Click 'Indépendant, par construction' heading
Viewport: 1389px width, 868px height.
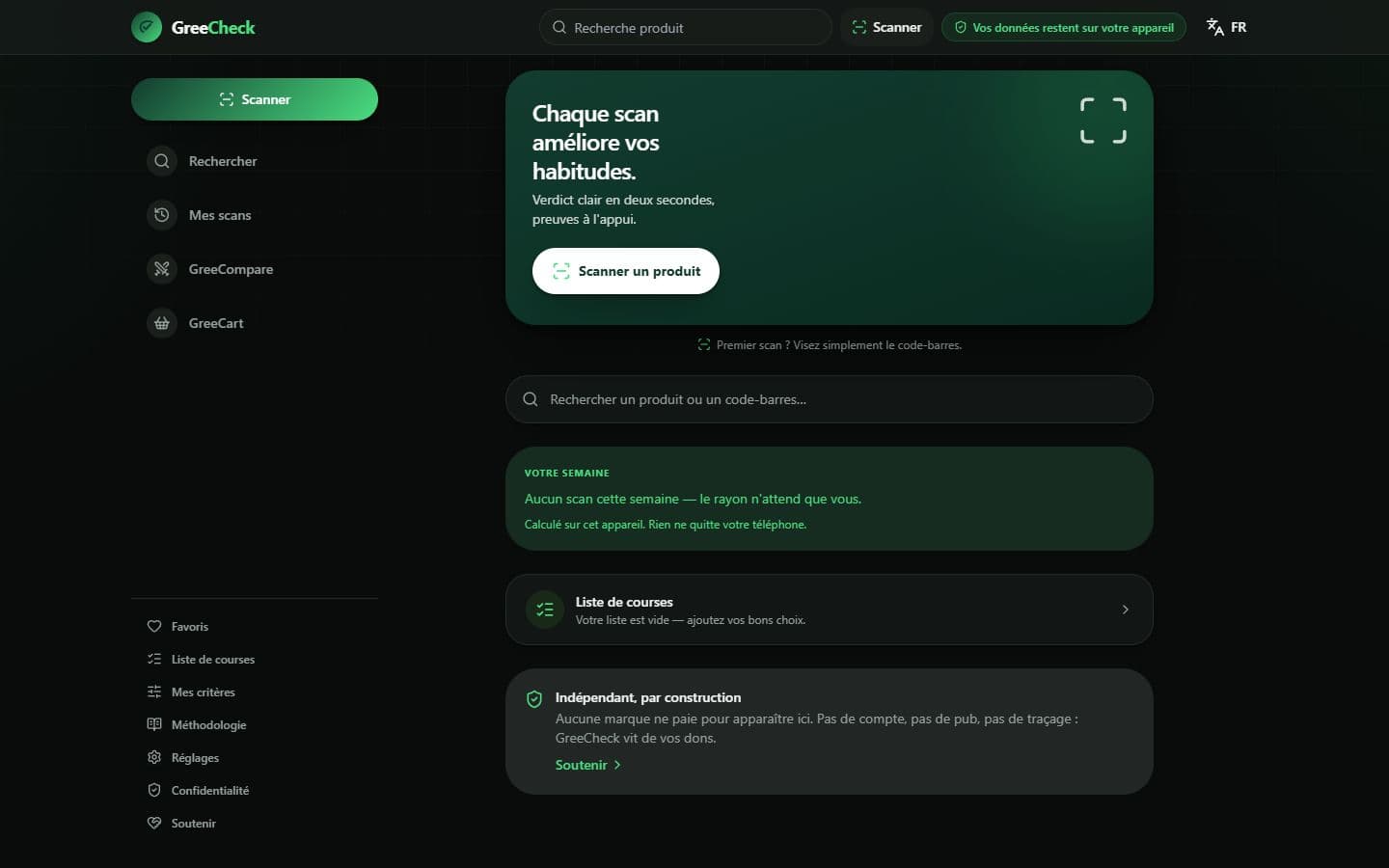tap(648, 697)
